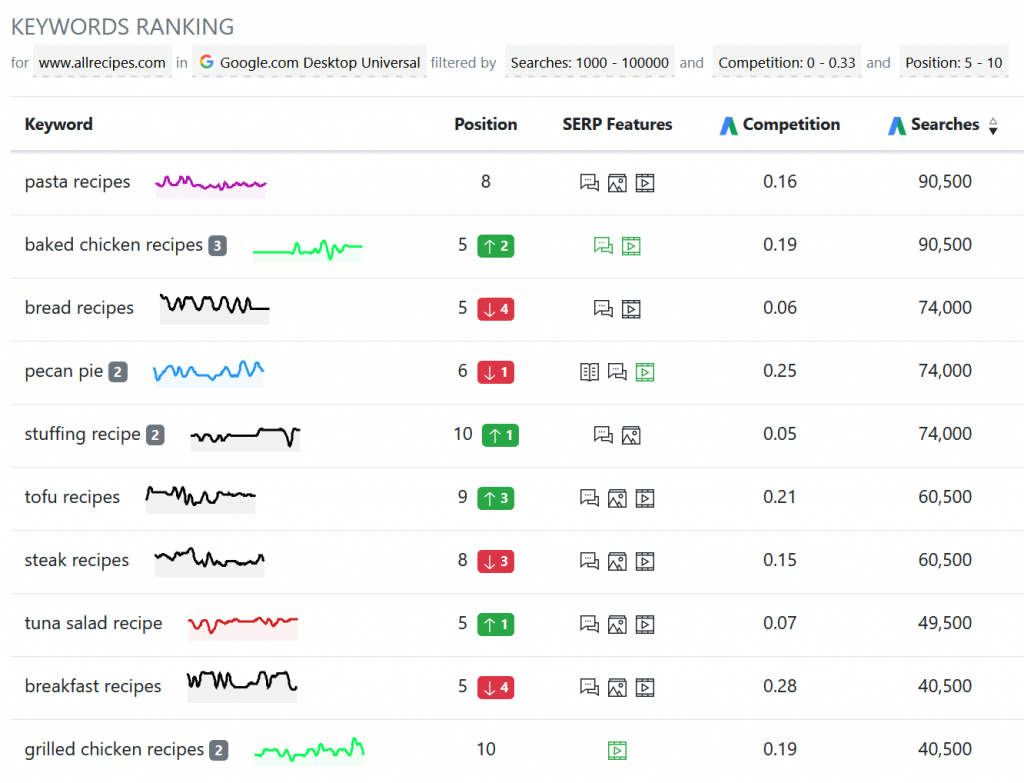Screen dimensions: 1024x783
Task: Click the featured snippet icon for steak recipes
Action: pyautogui.click(x=589, y=561)
